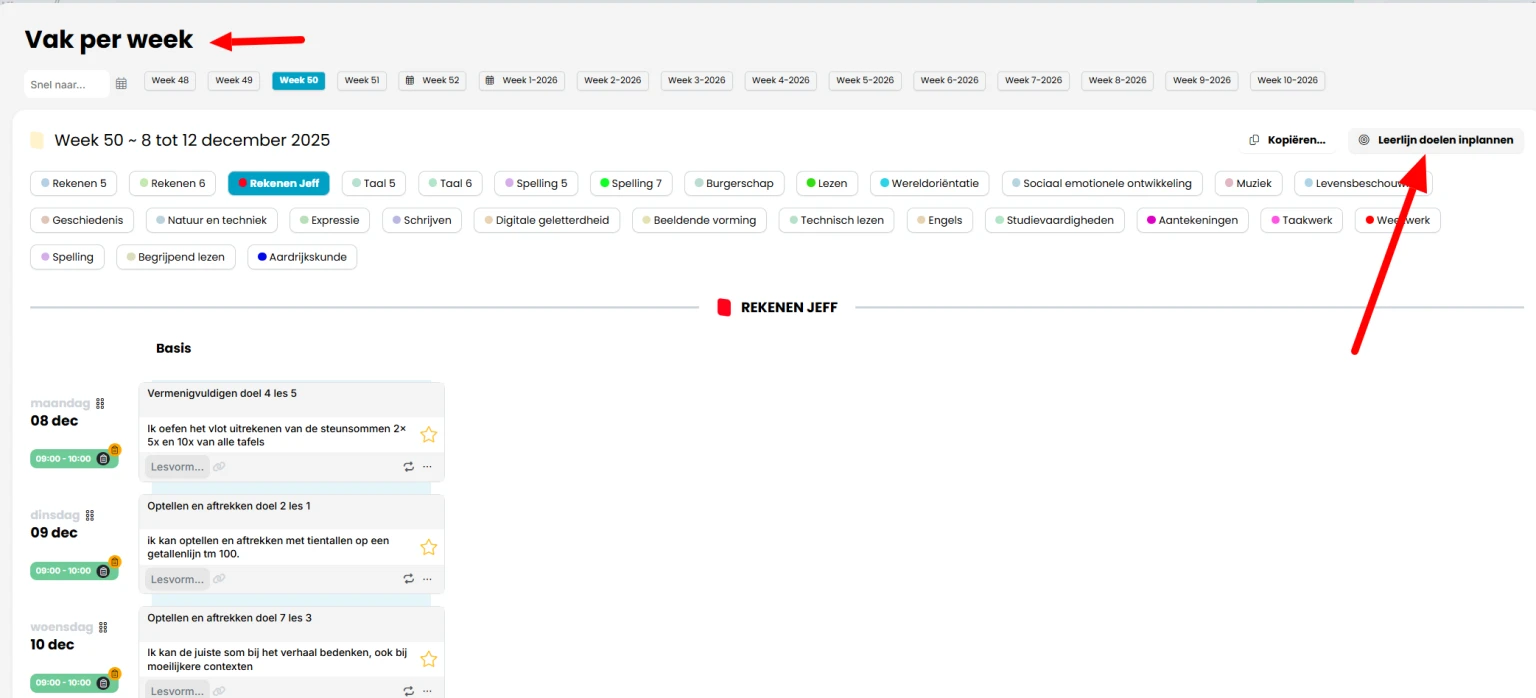Select the Taal 5 subject tab
1536x698 pixels.
point(374,183)
